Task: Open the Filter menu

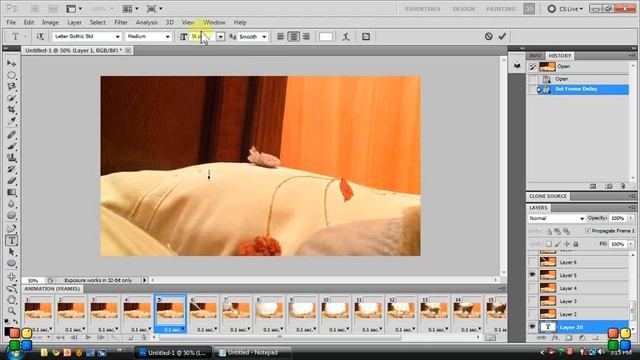Action: click(121, 22)
